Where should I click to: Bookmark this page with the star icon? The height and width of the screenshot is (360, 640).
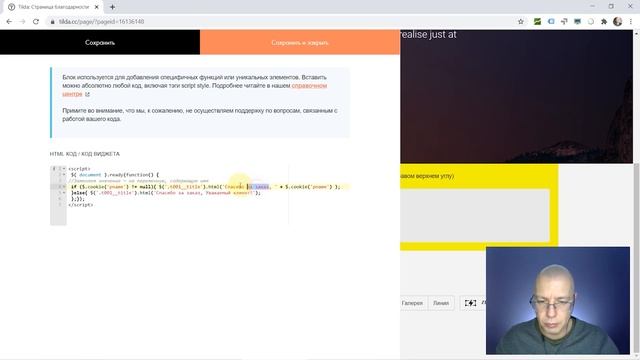coord(521,22)
